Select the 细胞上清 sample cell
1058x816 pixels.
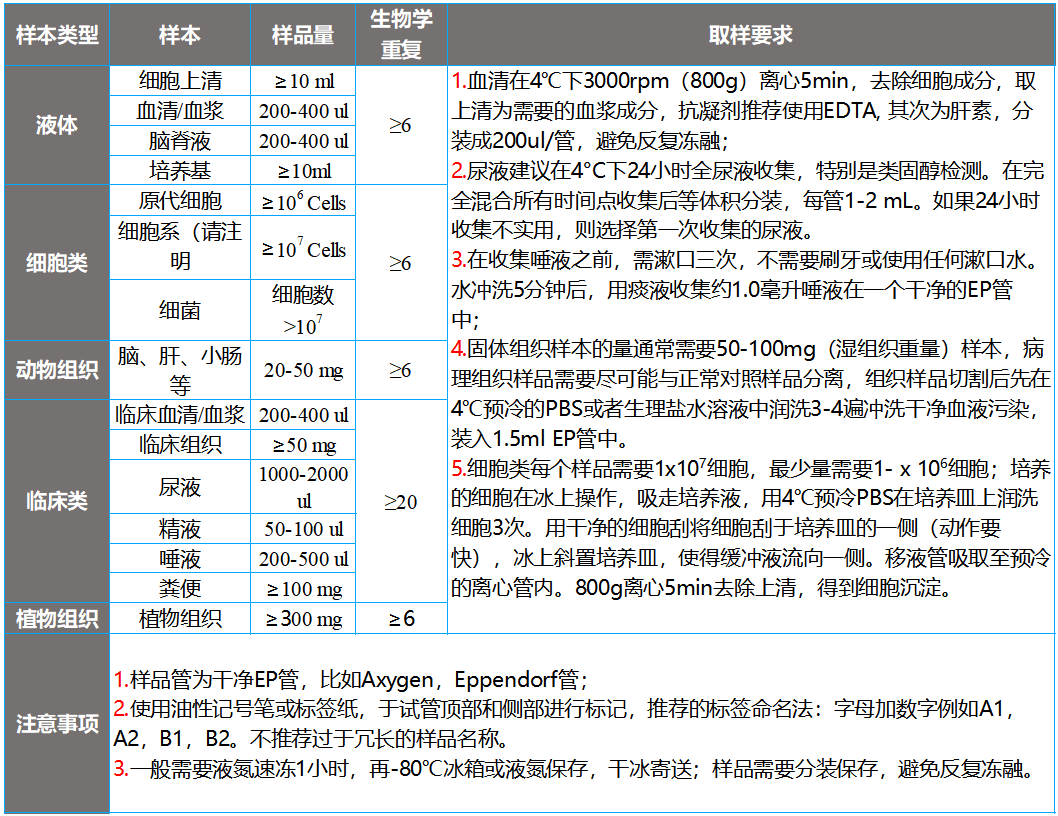click(x=180, y=81)
